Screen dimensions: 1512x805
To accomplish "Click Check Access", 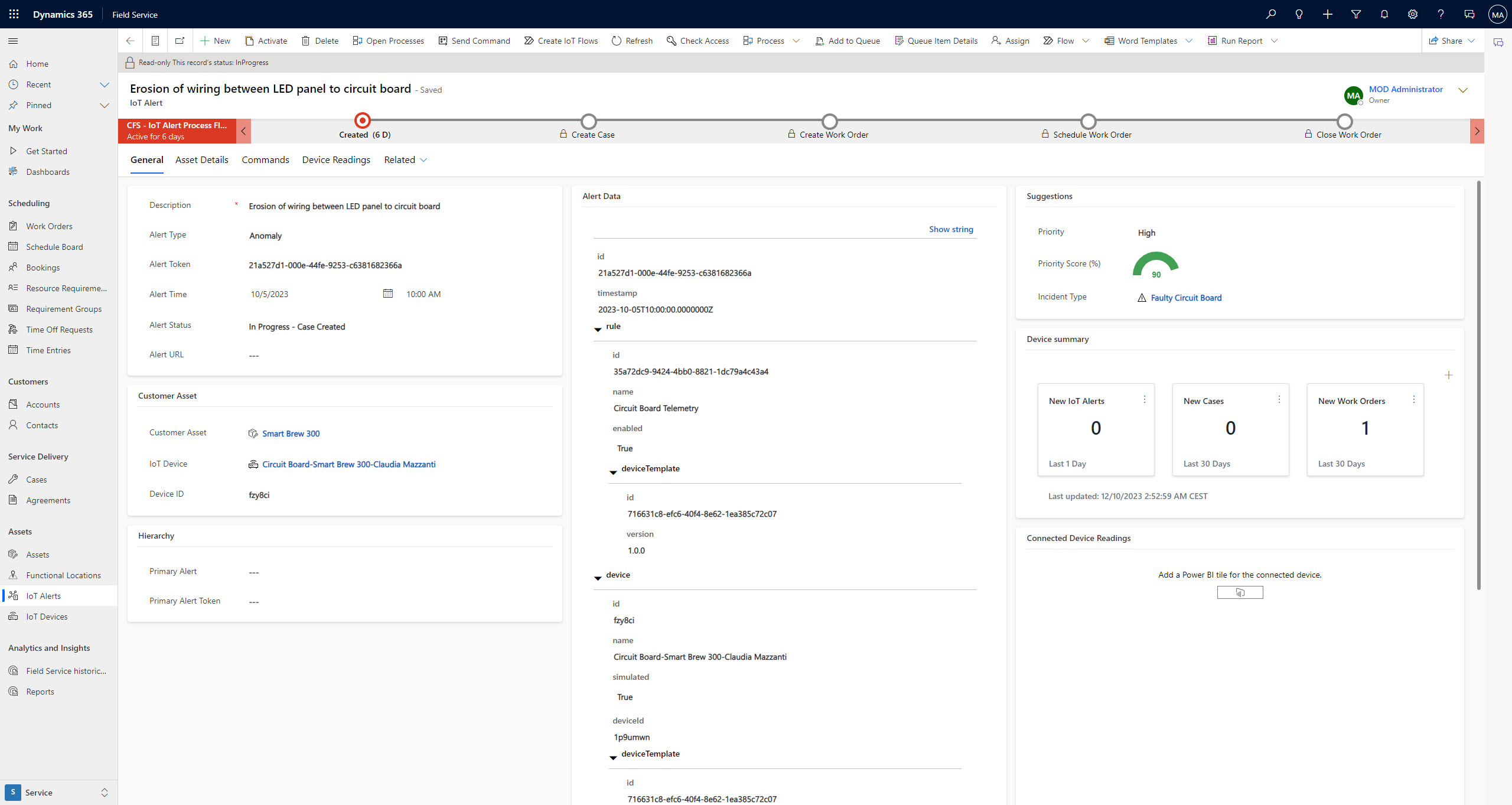I will point(698,41).
